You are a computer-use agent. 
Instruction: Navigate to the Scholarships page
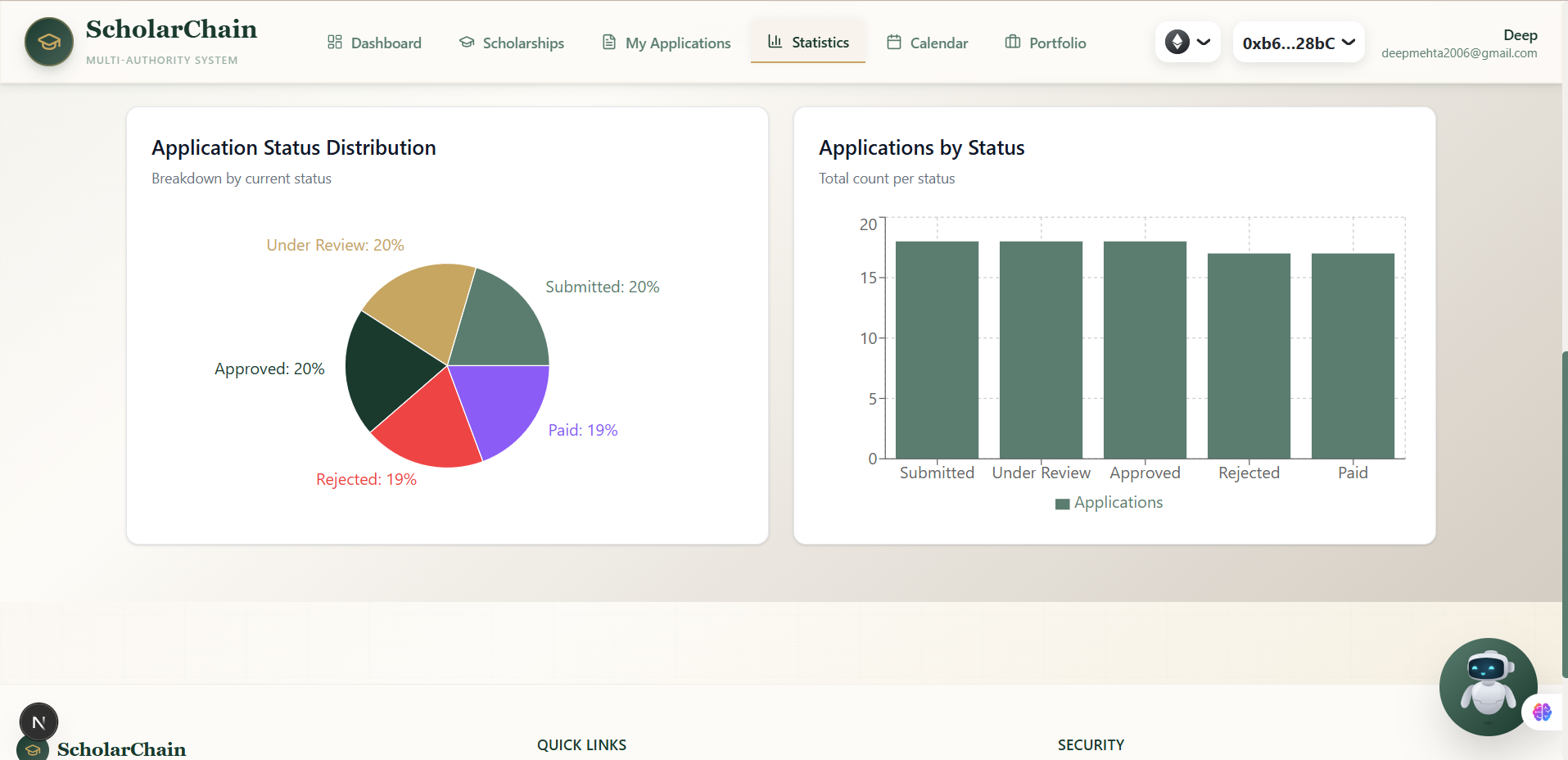click(x=522, y=42)
